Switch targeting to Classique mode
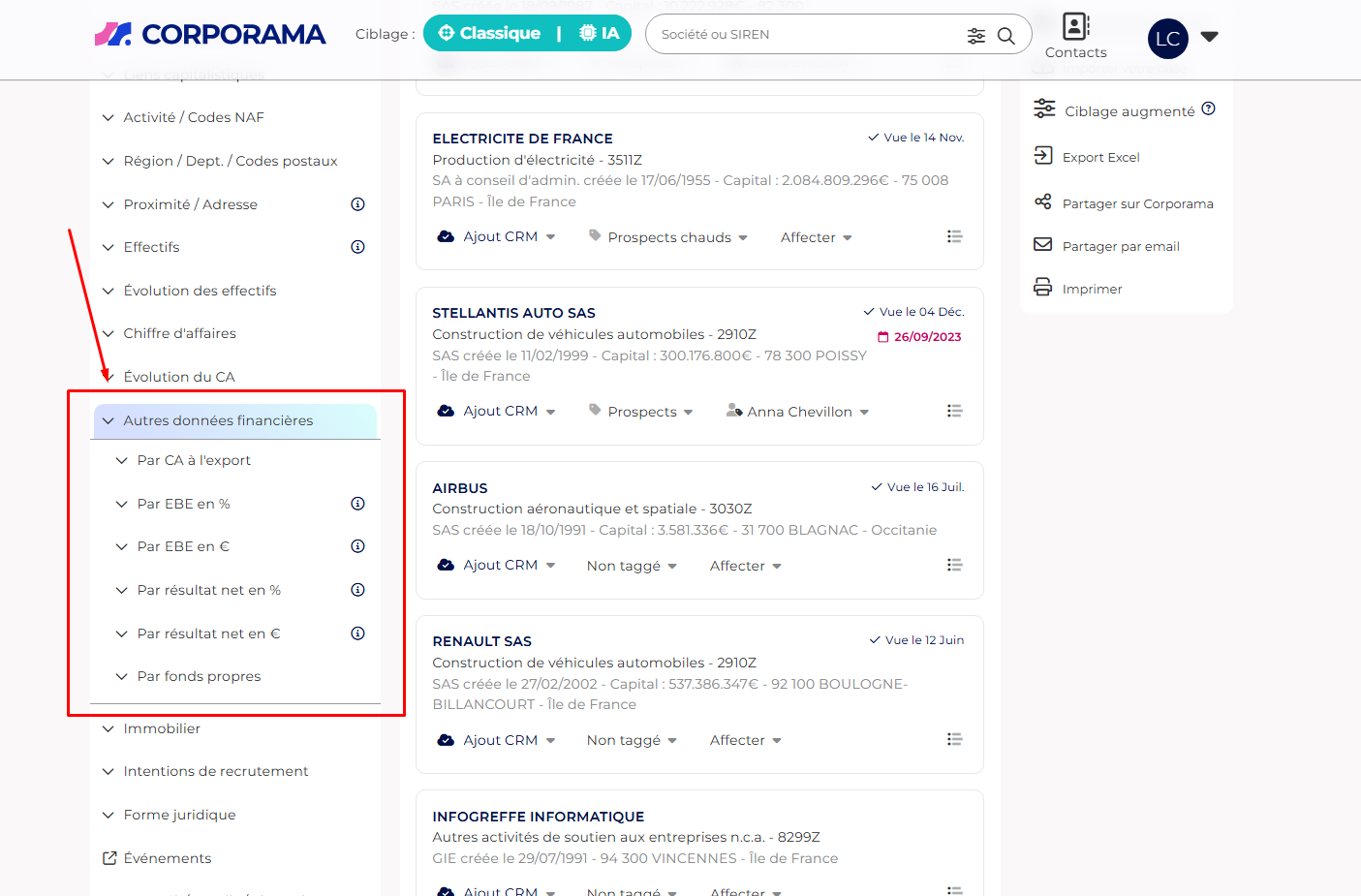Viewport: 1361px width, 896px height. click(x=489, y=34)
